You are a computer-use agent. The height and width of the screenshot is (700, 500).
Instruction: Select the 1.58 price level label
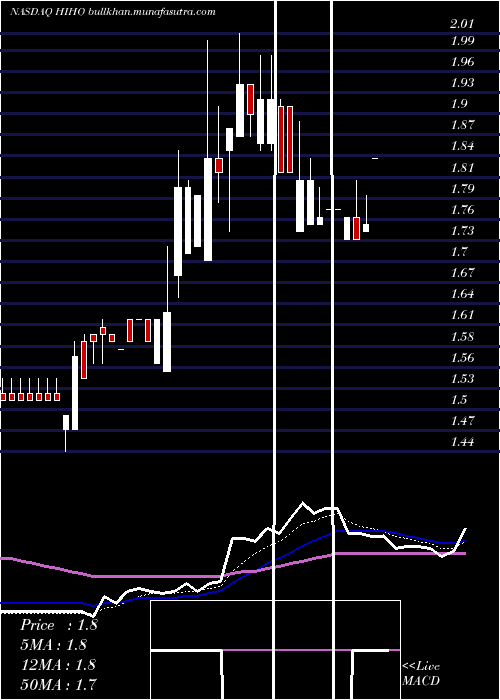(462, 336)
